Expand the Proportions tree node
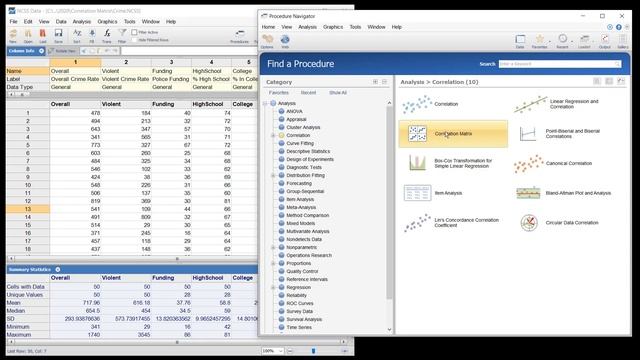 pos(273,263)
